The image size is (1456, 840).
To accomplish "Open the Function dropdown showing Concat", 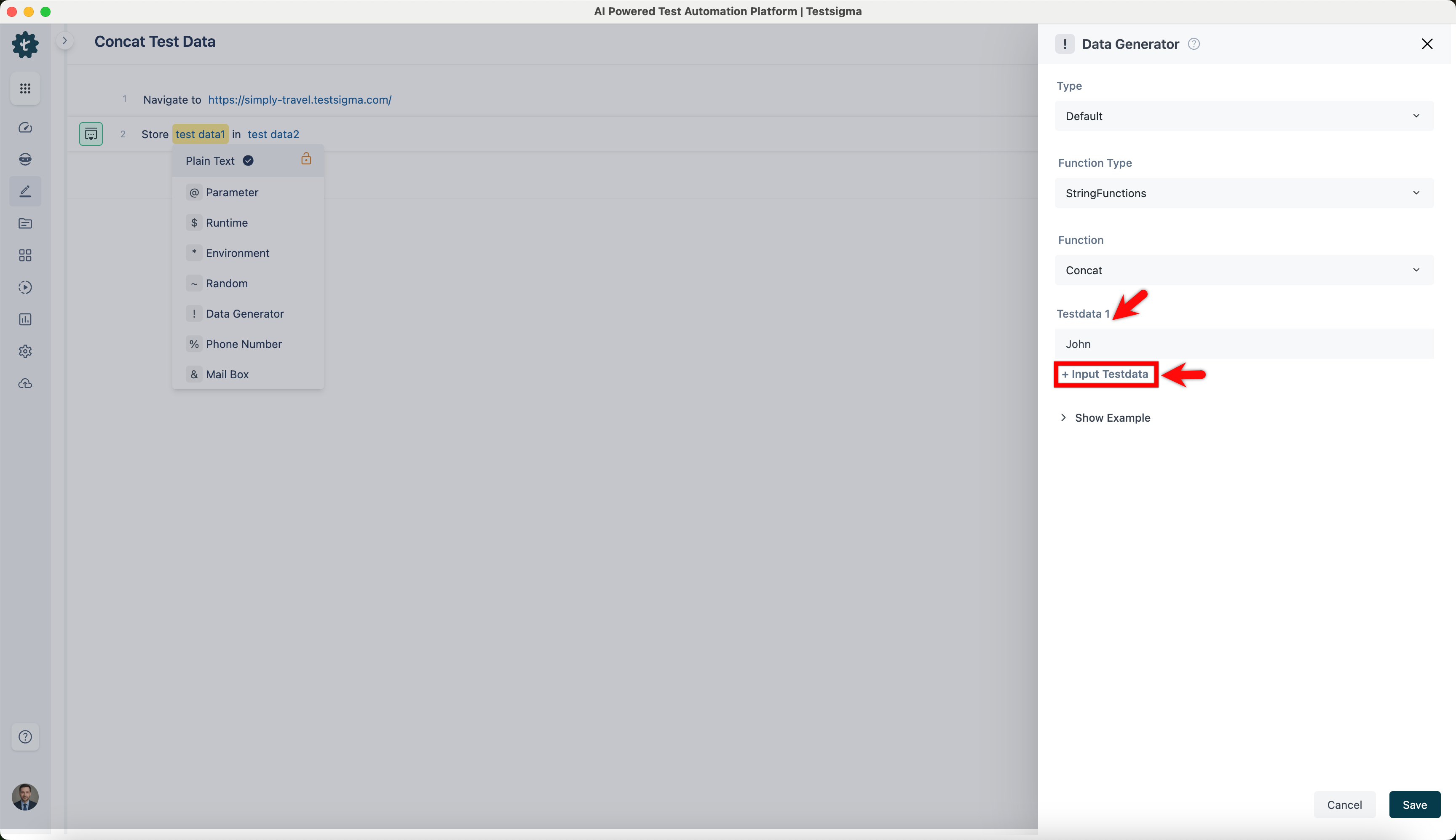I will pos(1244,270).
